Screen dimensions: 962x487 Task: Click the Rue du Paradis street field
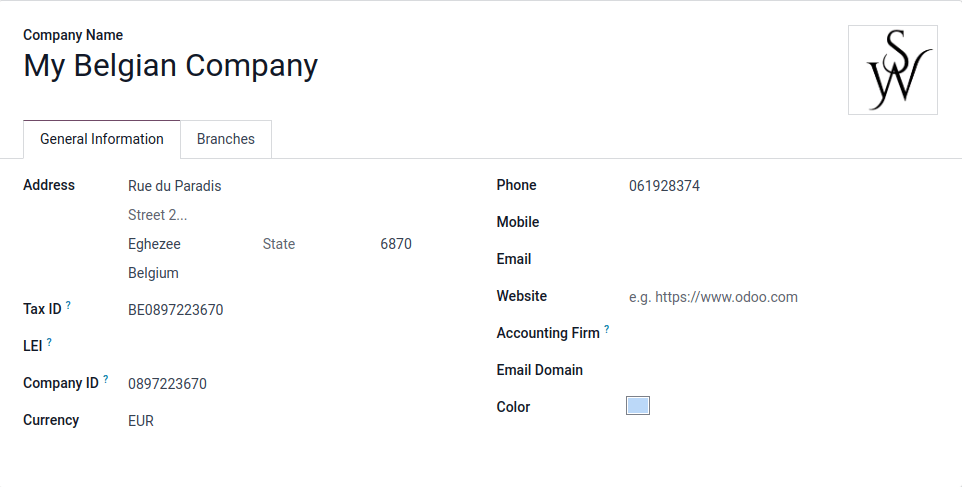(270, 186)
